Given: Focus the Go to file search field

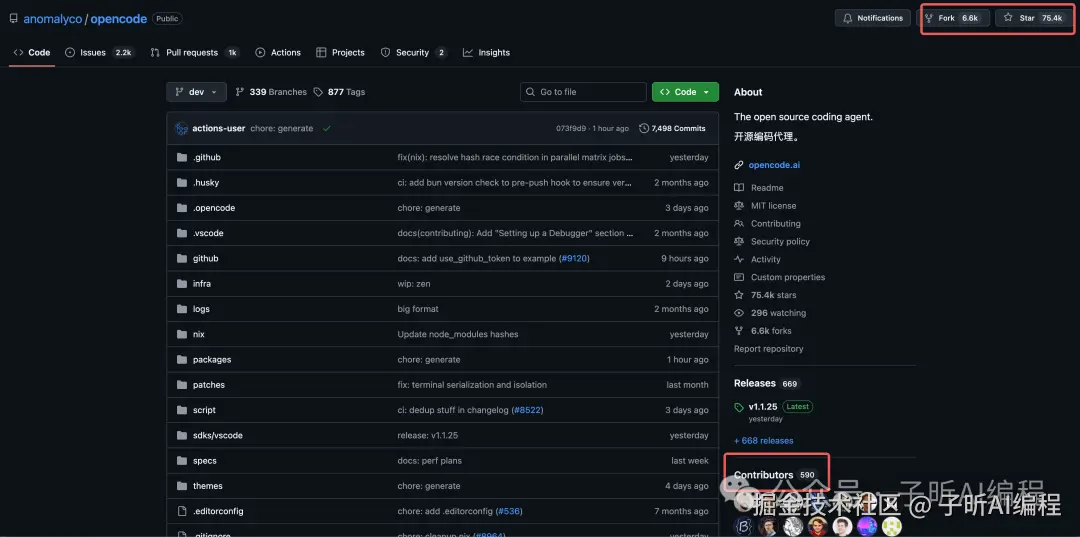Looking at the screenshot, I should pyautogui.click(x=583, y=92).
